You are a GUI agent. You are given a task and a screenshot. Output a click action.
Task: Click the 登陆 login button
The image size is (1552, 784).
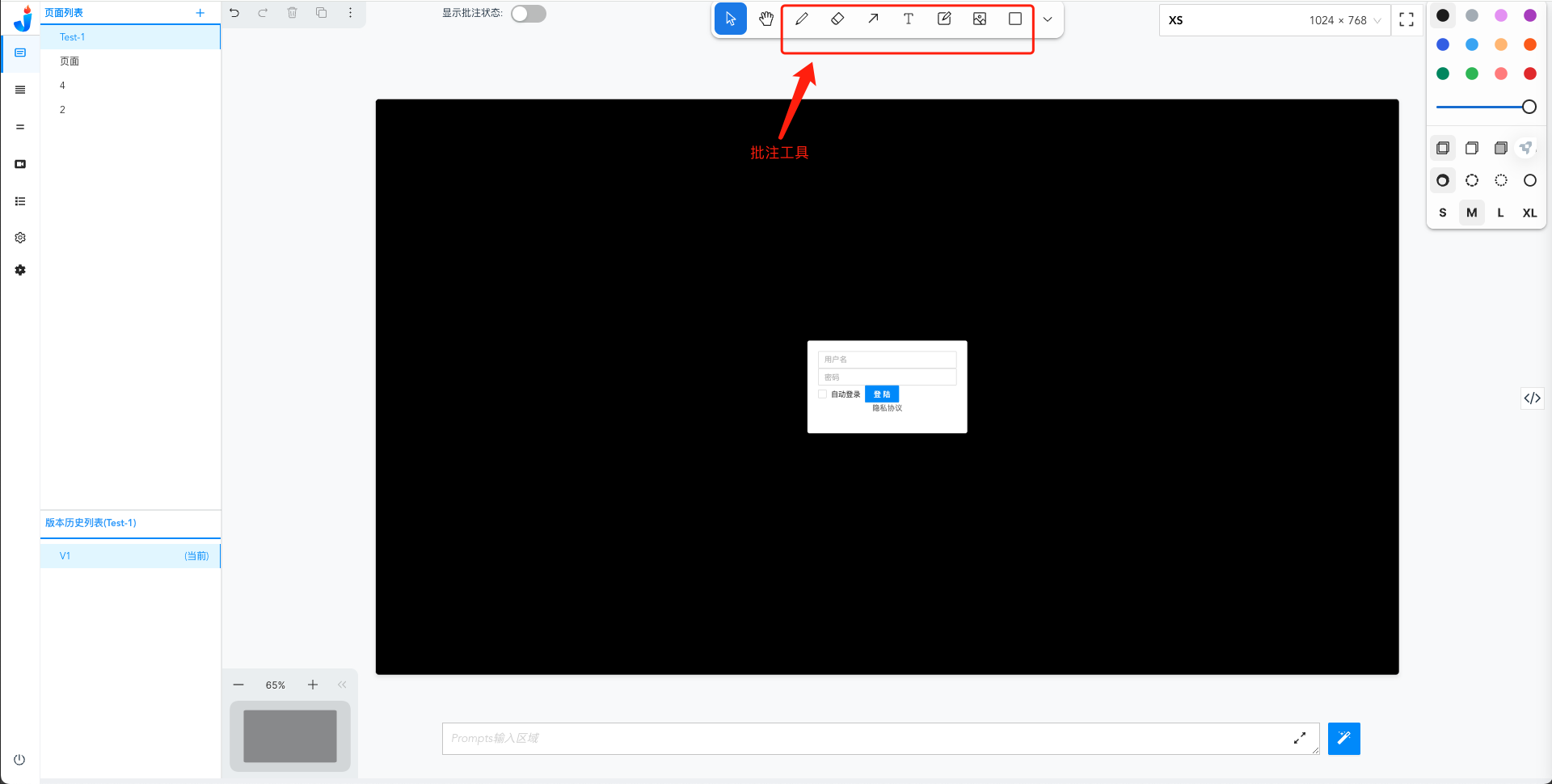point(882,394)
